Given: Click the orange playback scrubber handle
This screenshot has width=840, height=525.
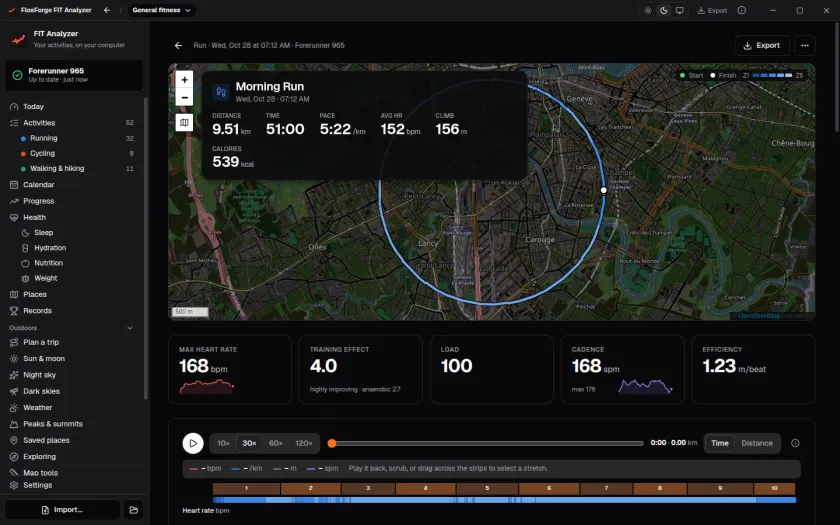Looking at the screenshot, I should tap(332, 443).
